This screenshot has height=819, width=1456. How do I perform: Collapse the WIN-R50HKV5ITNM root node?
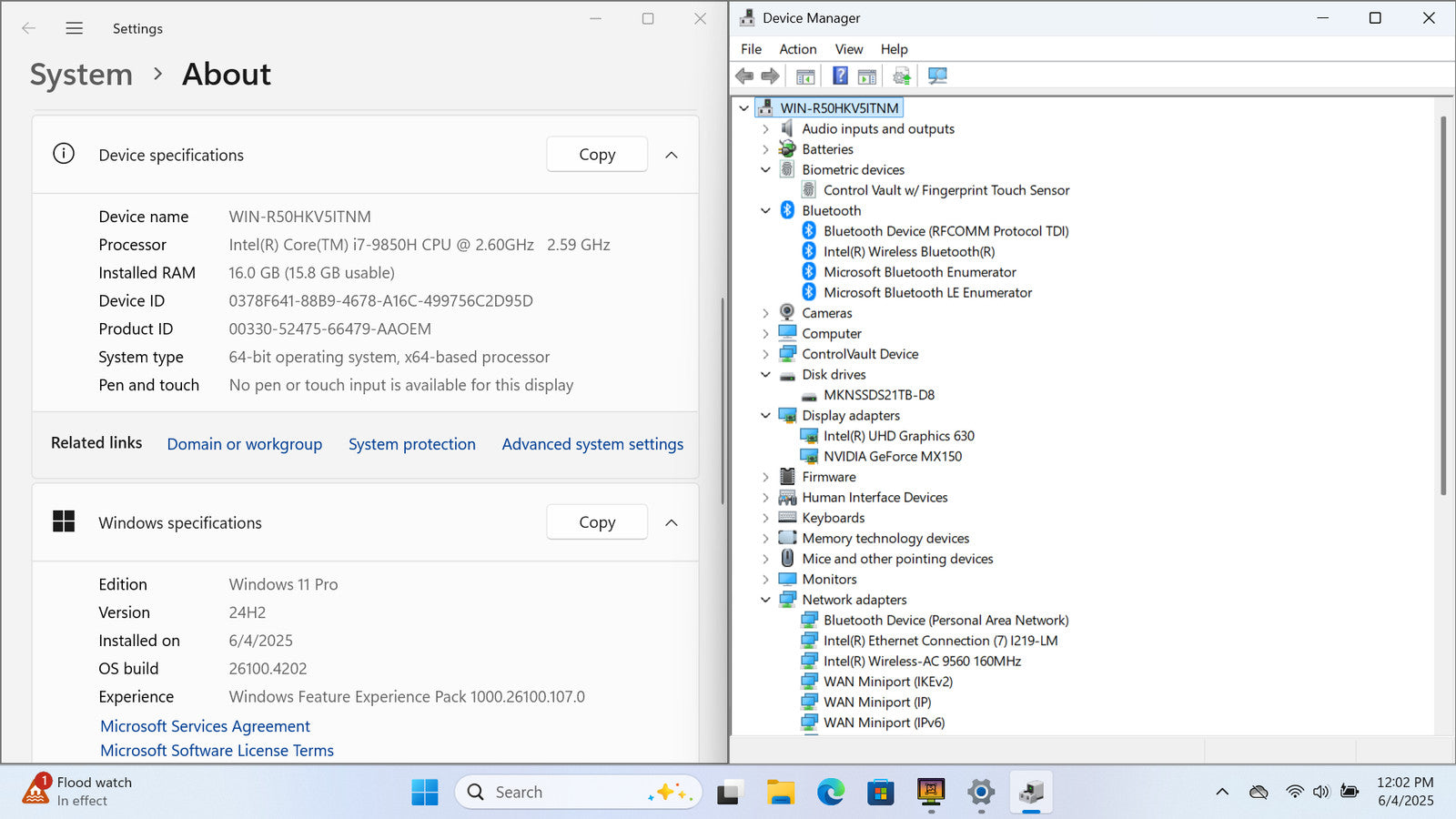pos(743,108)
